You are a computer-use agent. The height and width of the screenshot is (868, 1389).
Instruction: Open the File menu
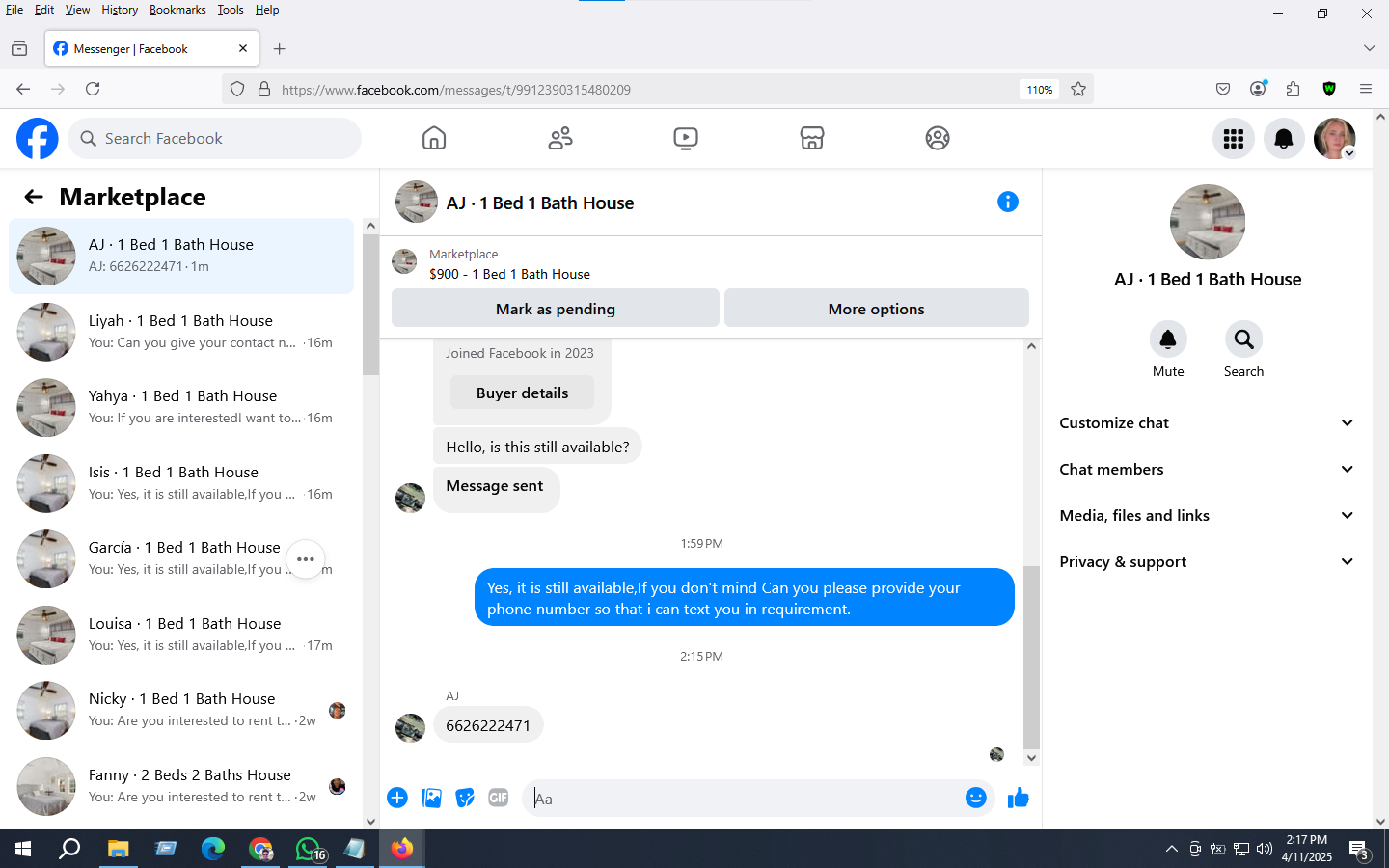point(14,10)
